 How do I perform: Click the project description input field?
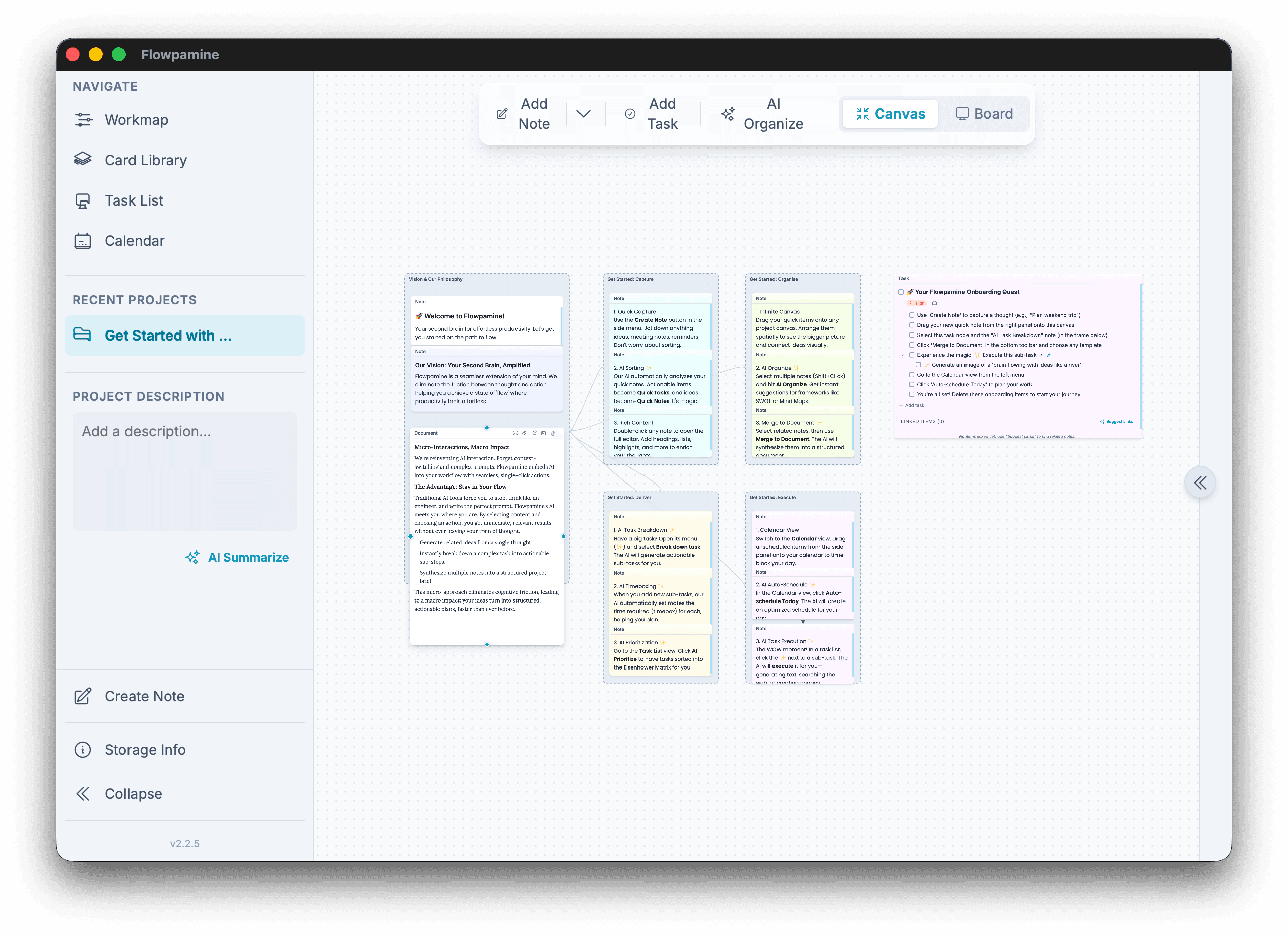(184, 472)
